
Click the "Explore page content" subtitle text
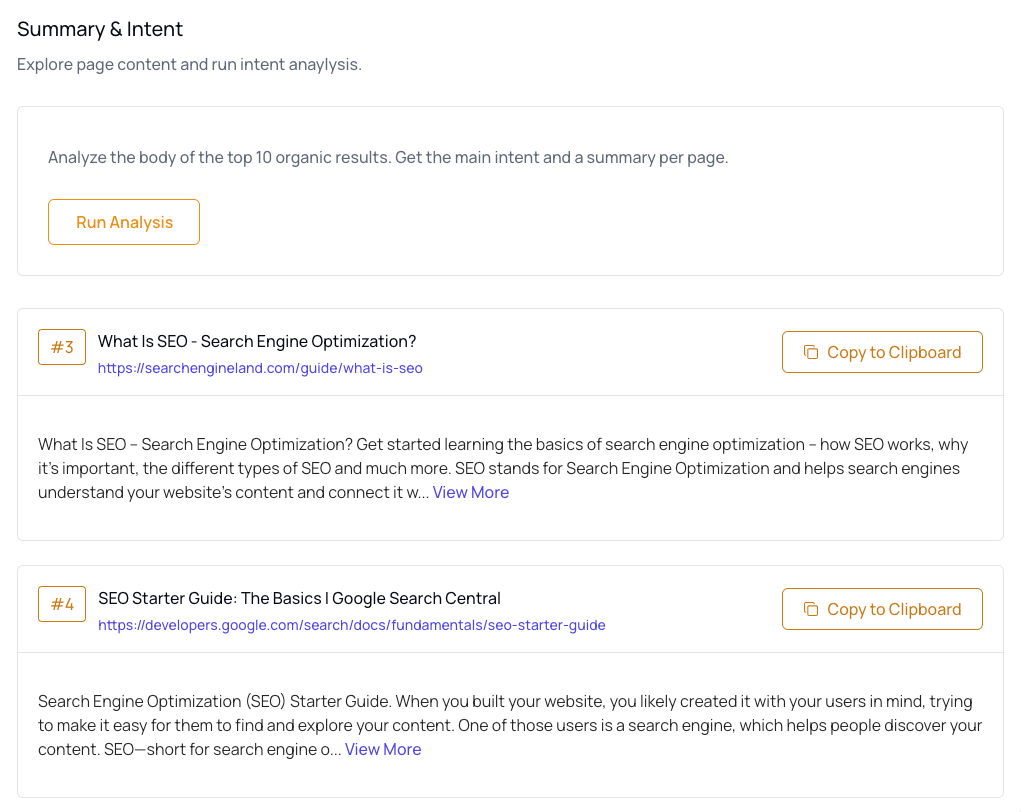[189, 64]
